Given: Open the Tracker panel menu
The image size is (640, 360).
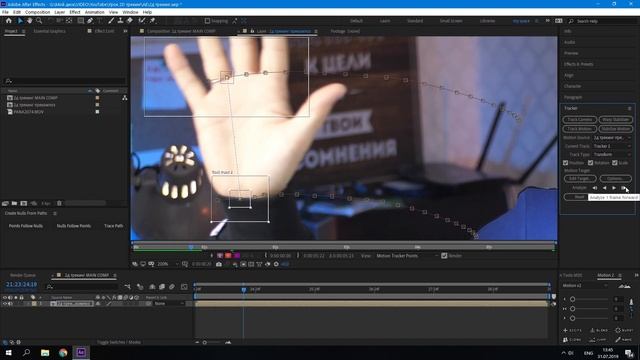Looking at the screenshot, I should pos(629,109).
